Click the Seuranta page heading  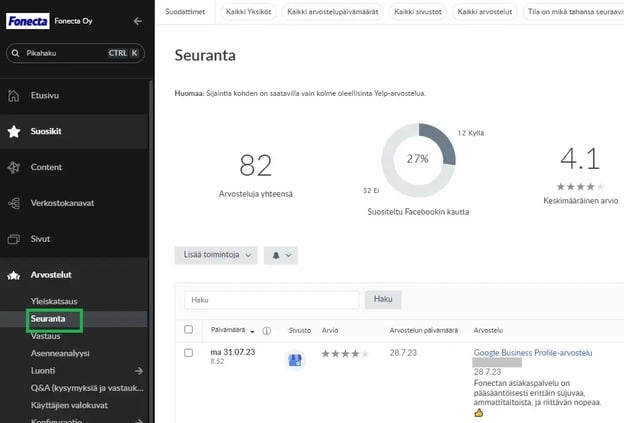[x=205, y=55]
